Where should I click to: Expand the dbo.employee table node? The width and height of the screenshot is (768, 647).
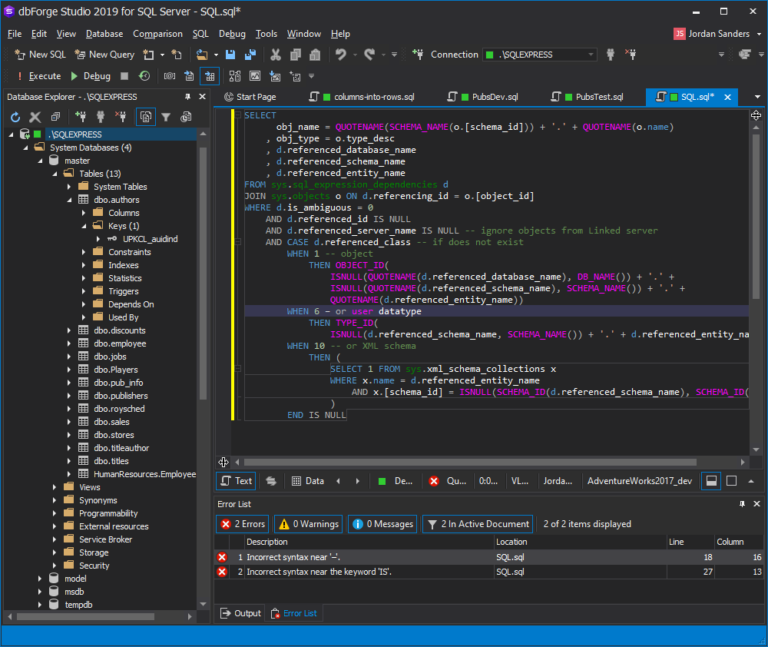pos(69,343)
